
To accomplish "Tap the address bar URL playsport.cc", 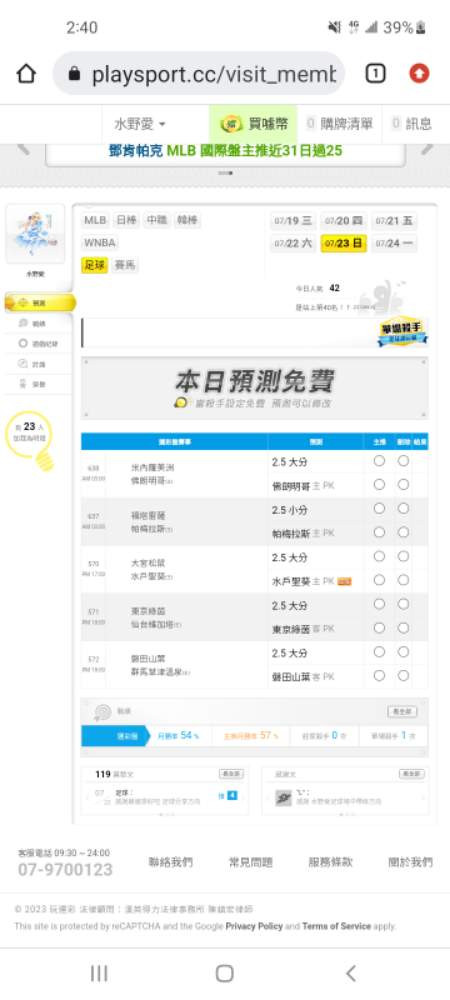I will click(x=213, y=75).
